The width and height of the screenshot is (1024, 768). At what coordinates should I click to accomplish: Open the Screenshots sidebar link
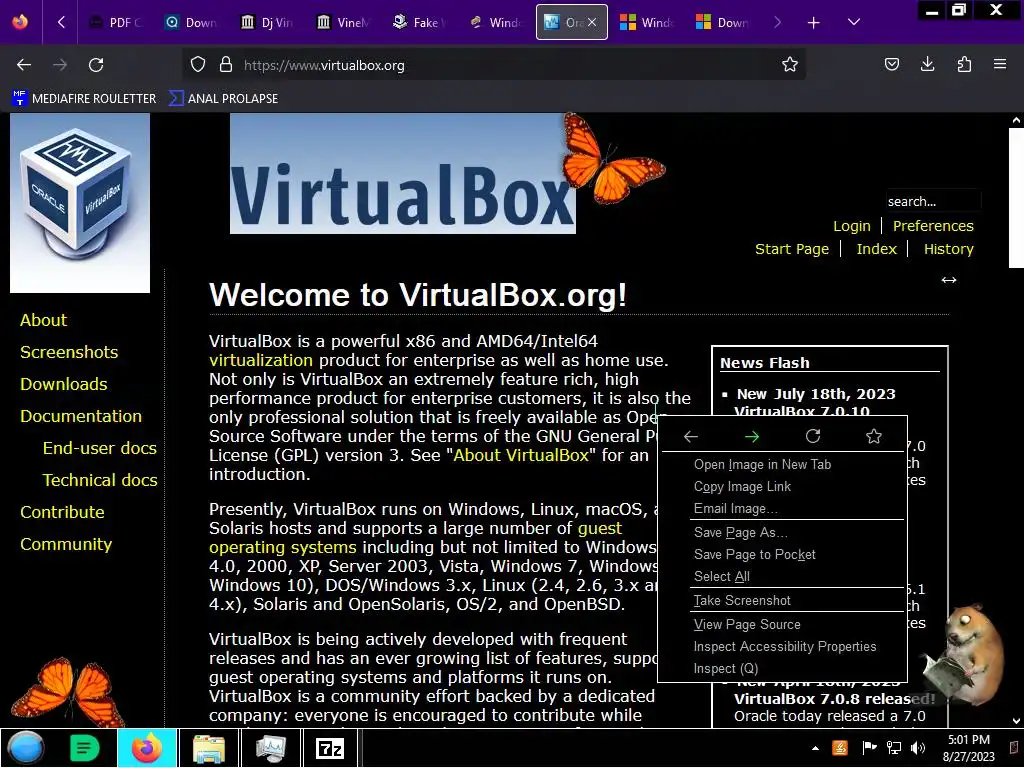point(69,352)
